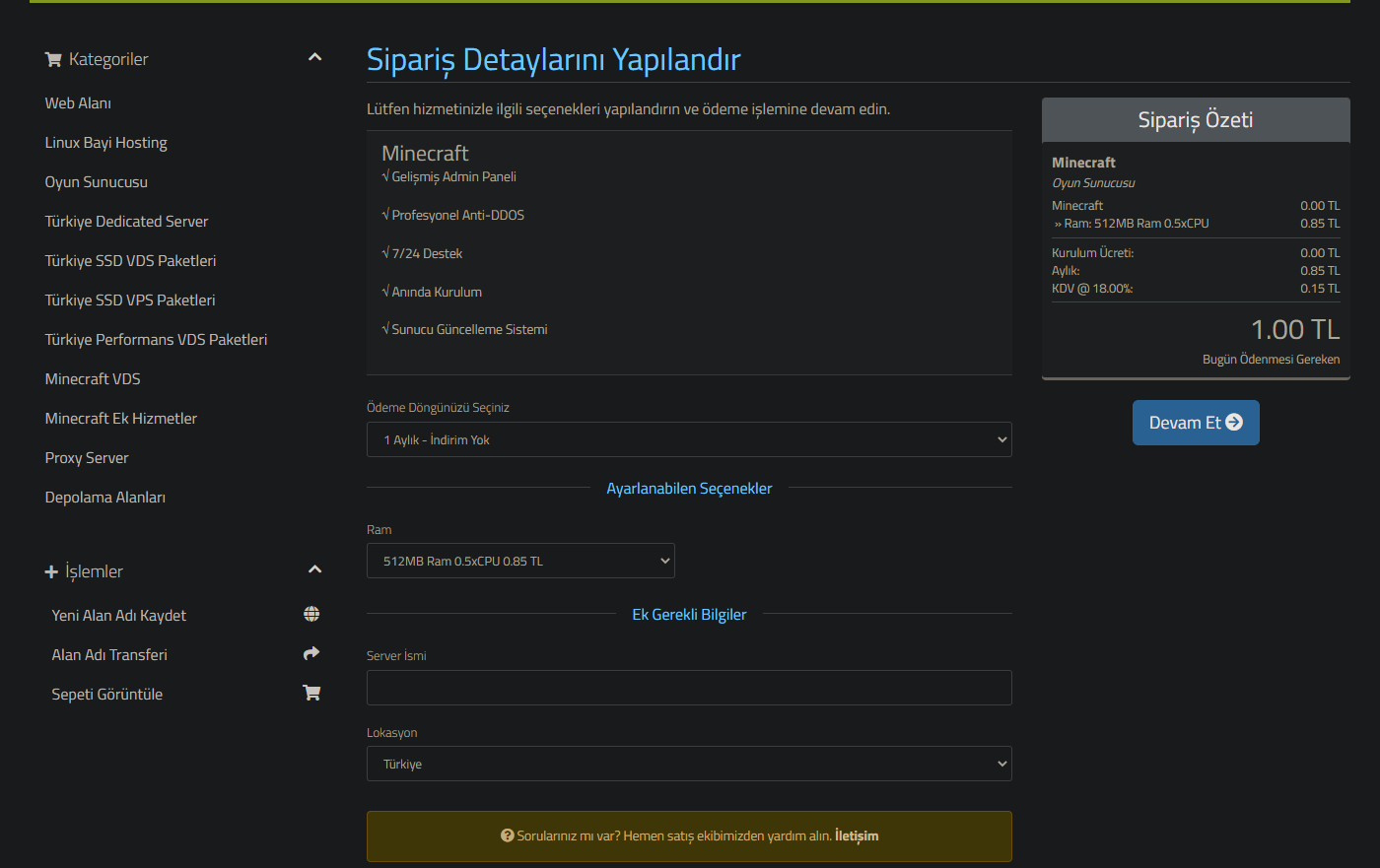
Task: Click the KDV @ 18.00% line
Action: point(1196,289)
